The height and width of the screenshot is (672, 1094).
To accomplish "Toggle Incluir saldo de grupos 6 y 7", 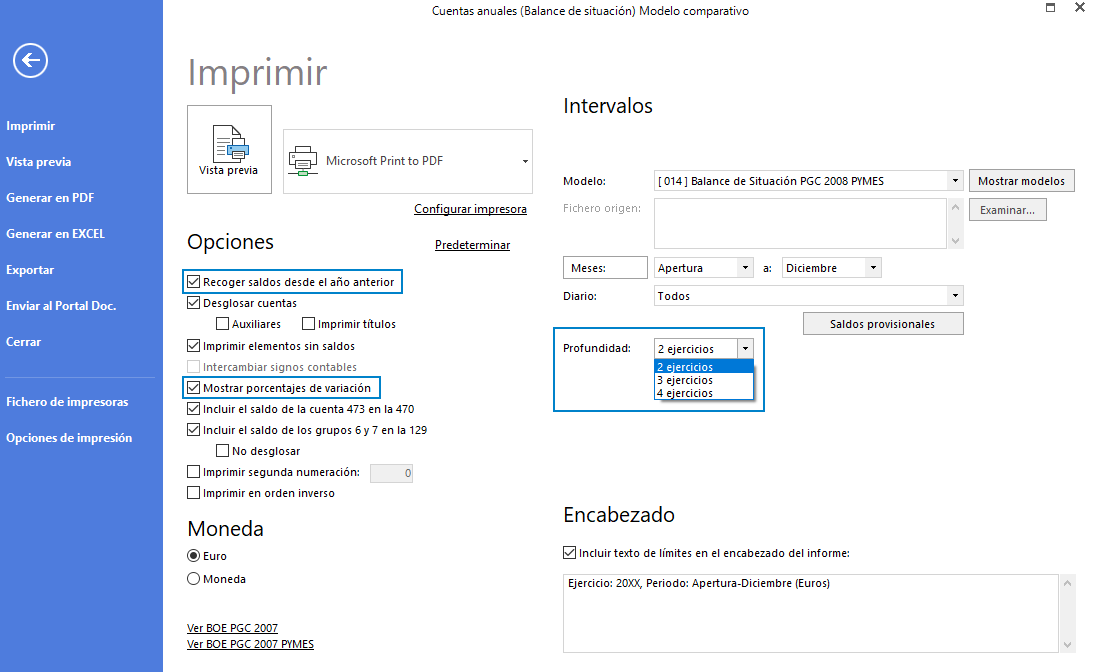I will point(194,430).
